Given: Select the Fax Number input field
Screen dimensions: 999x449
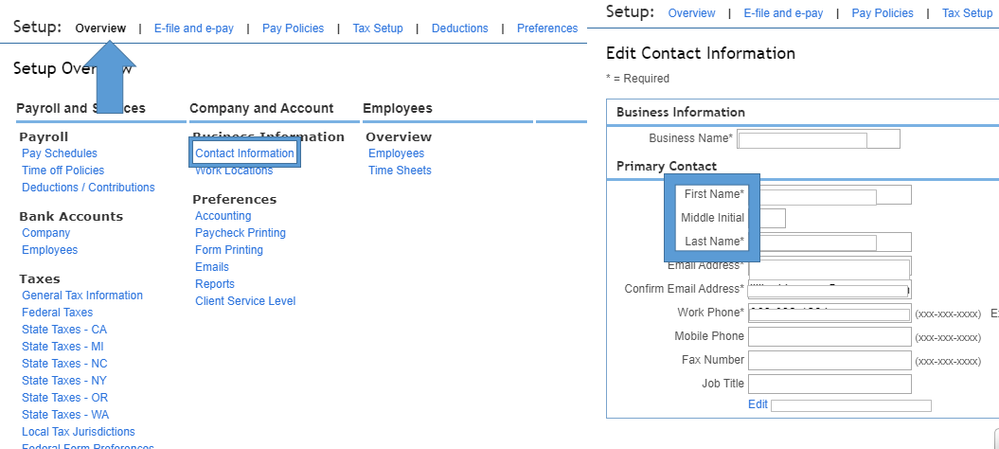Looking at the screenshot, I should point(829,360).
